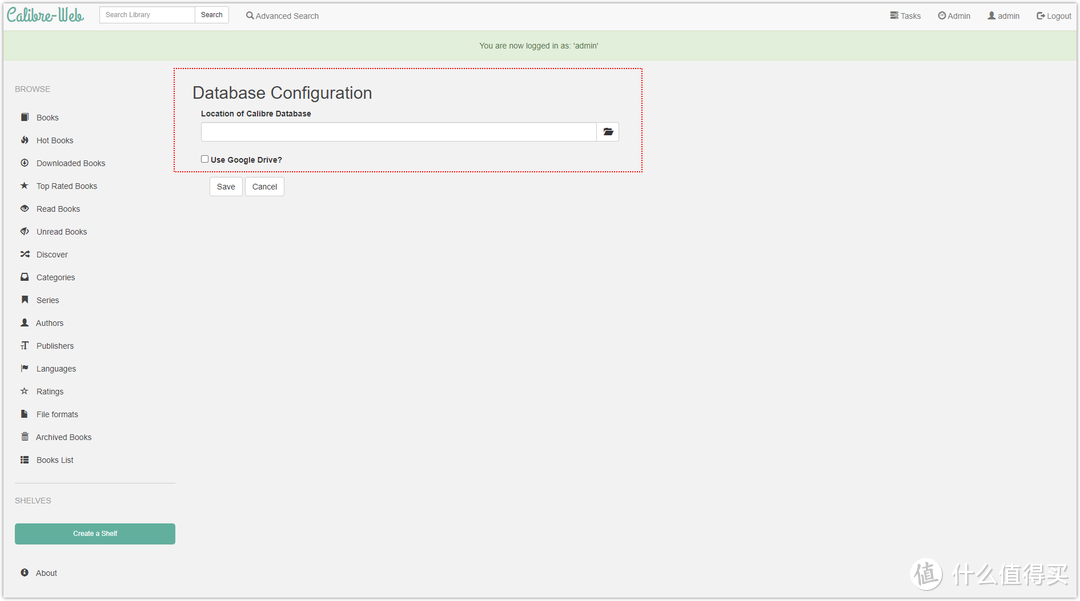
Task: Click the Series bookmark icon
Action: click(25, 299)
